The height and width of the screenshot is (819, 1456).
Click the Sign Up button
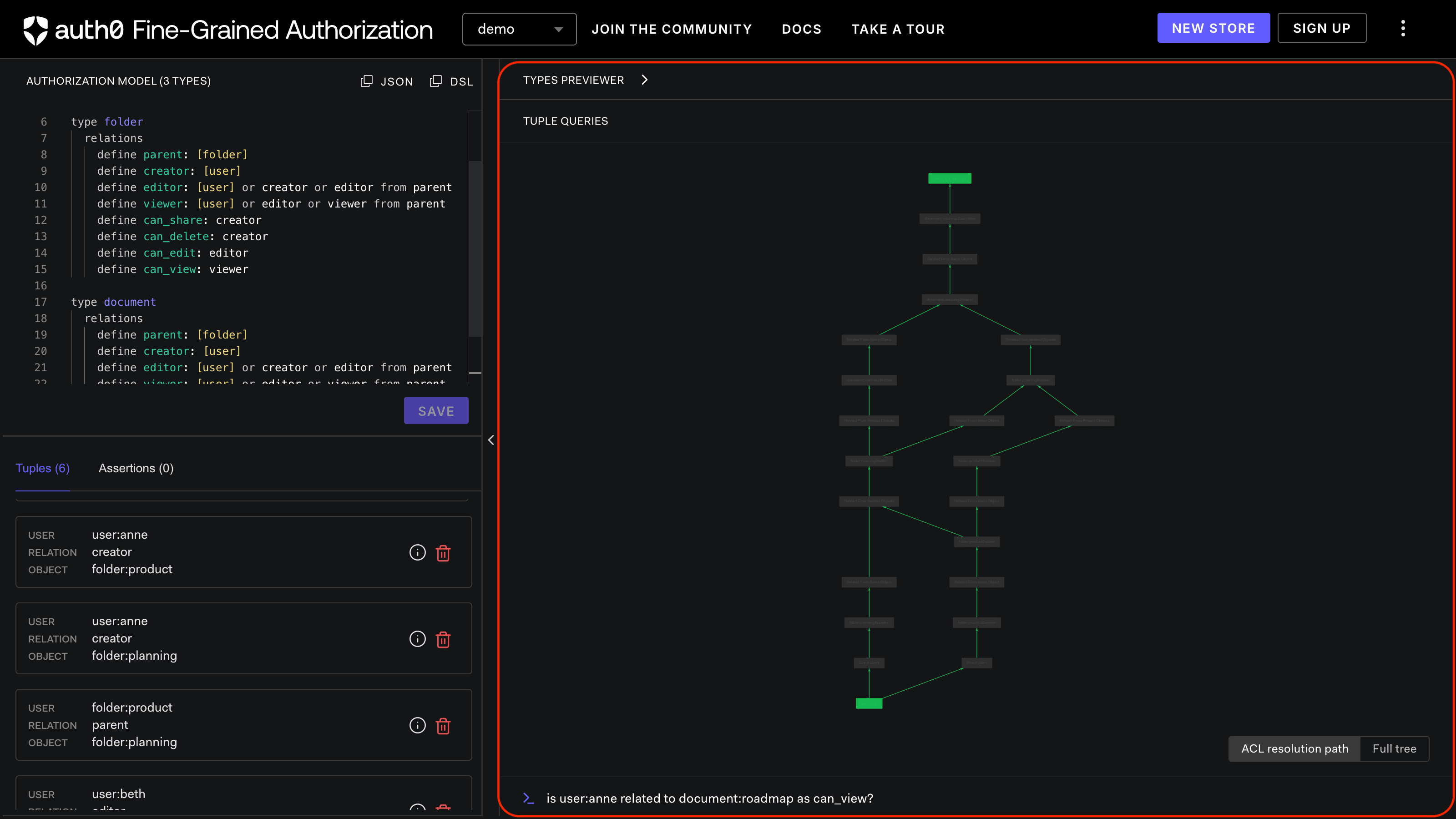(1321, 28)
